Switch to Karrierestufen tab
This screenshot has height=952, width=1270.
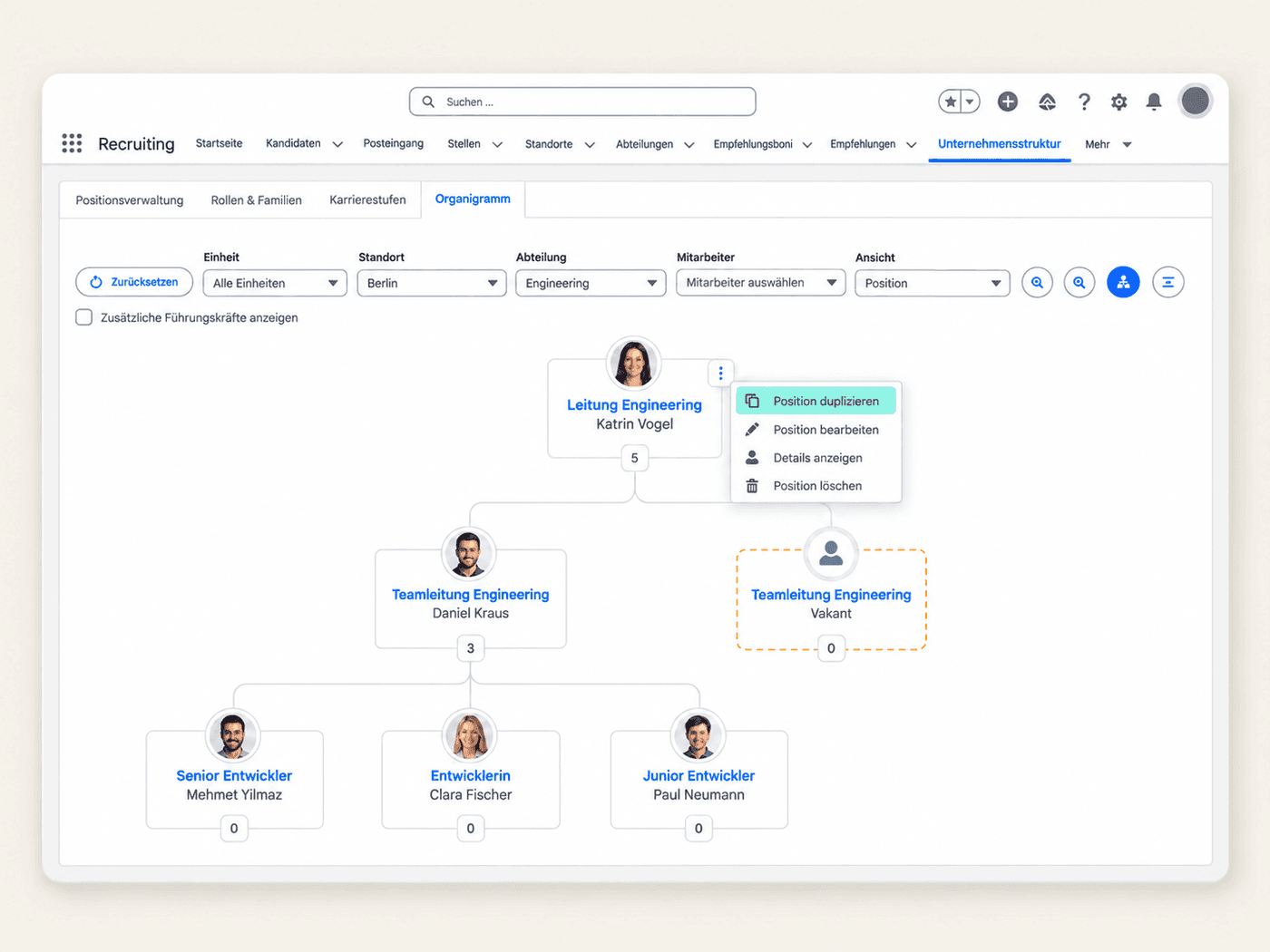367,199
